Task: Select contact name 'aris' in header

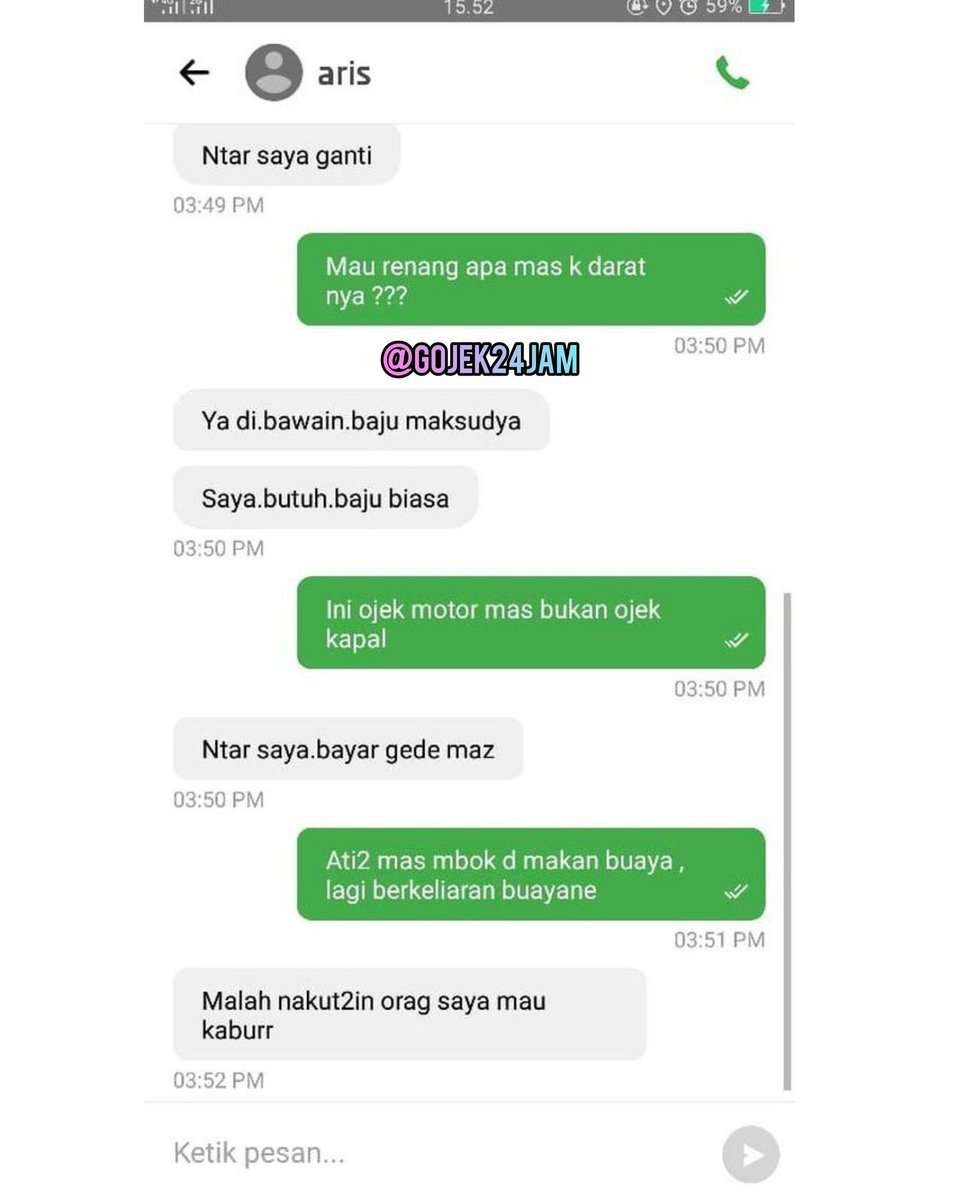Action: pos(344,74)
